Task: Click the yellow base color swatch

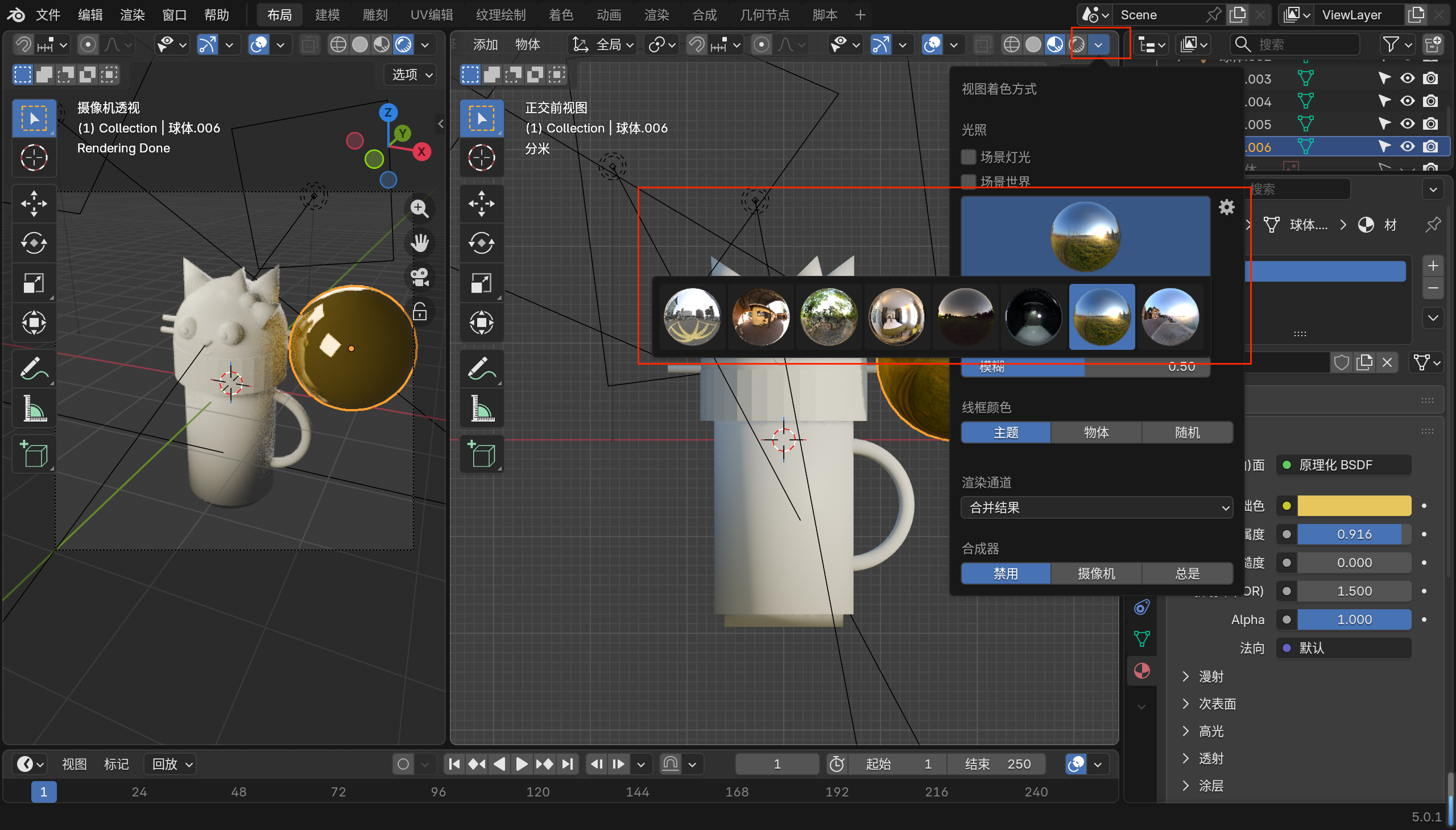Action: [x=1354, y=506]
